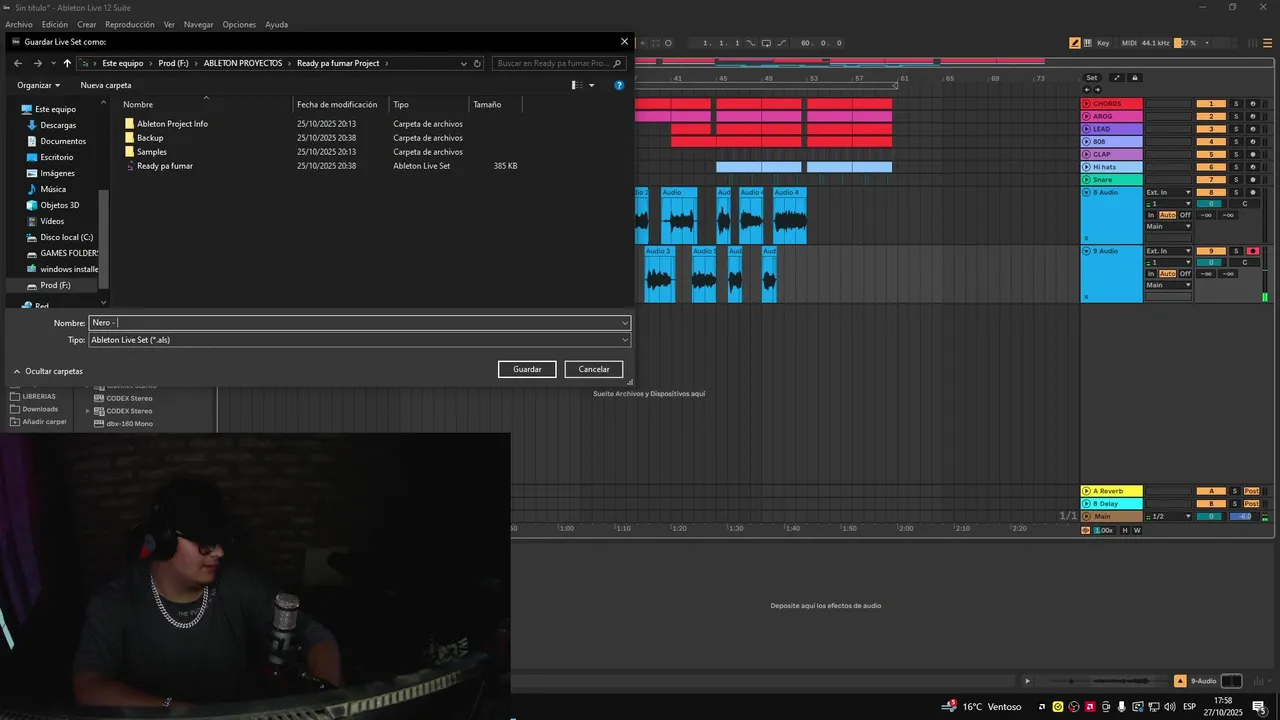Toggle track activator 4 for 808
Image resolution: width=1280 pixels, height=720 pixels.
[1211, 142]
